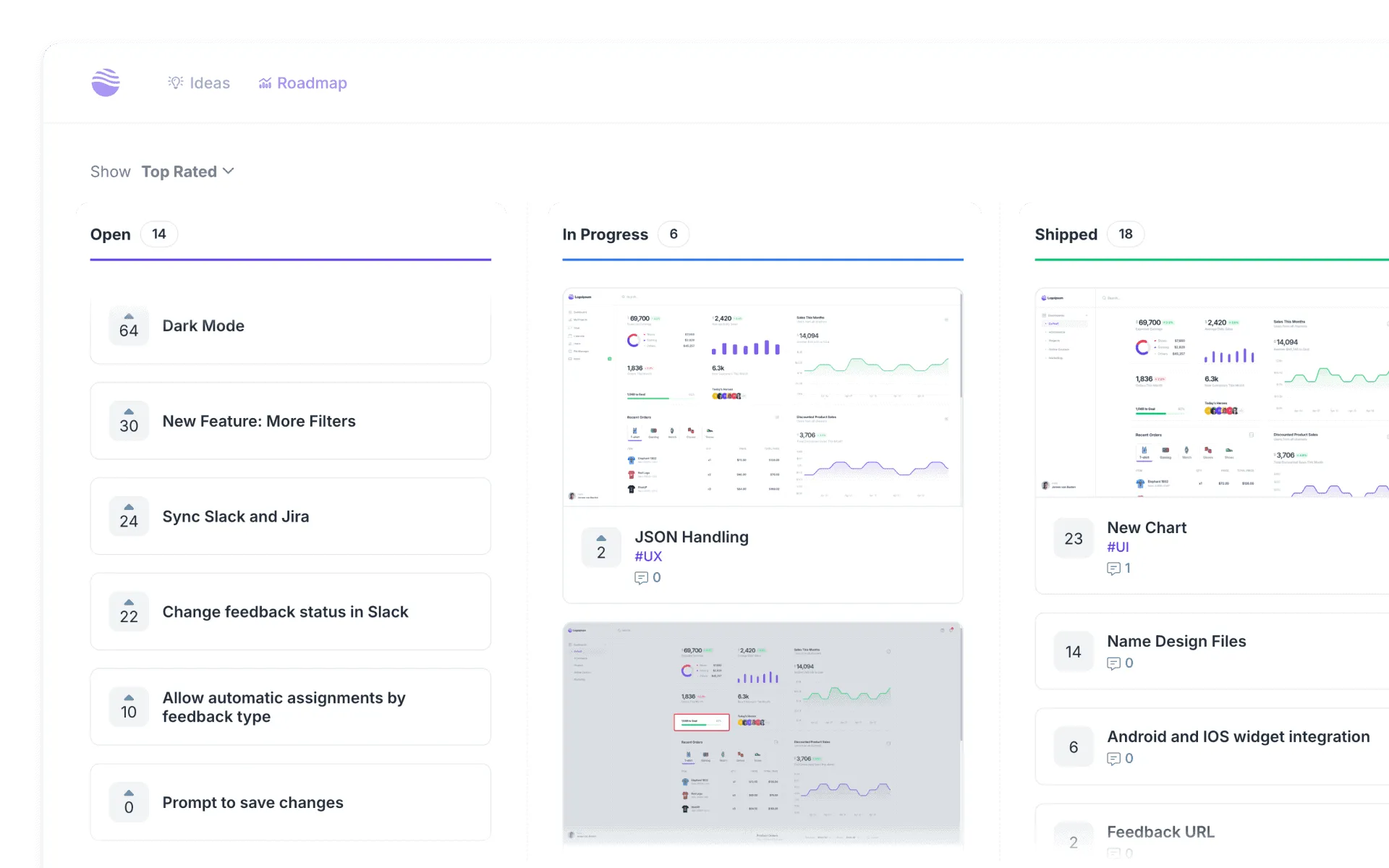Click the lightbulb icon next to Ideas
This screenshot has height=868, width=1389.
174,82
